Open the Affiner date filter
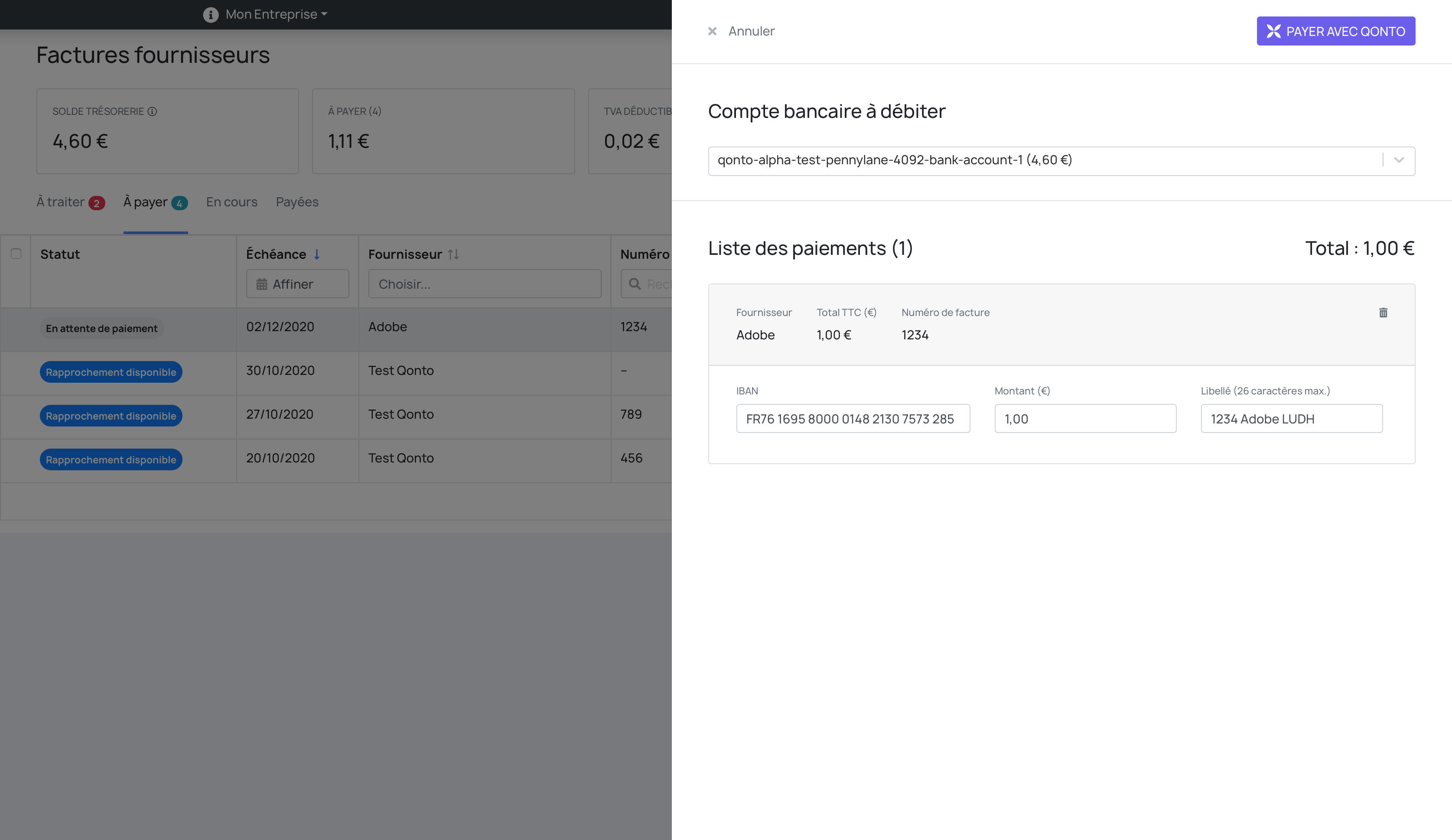This screenshot has height=840, width=1452. 297,284
